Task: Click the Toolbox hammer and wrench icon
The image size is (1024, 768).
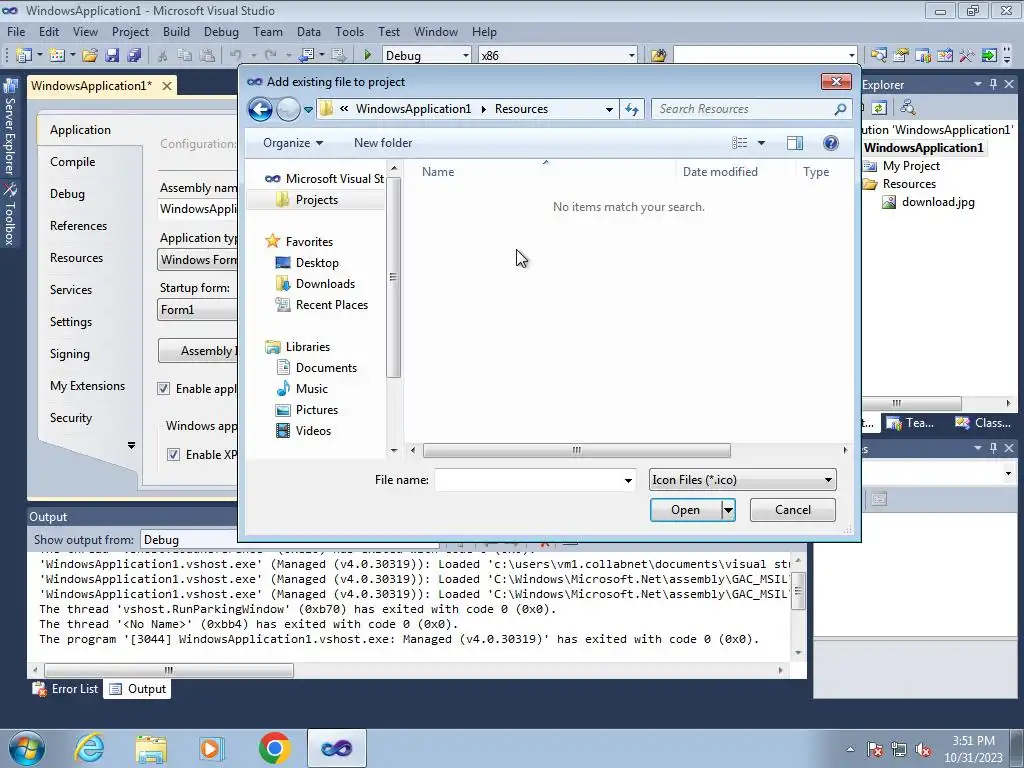Action: (x=967, y=56)
